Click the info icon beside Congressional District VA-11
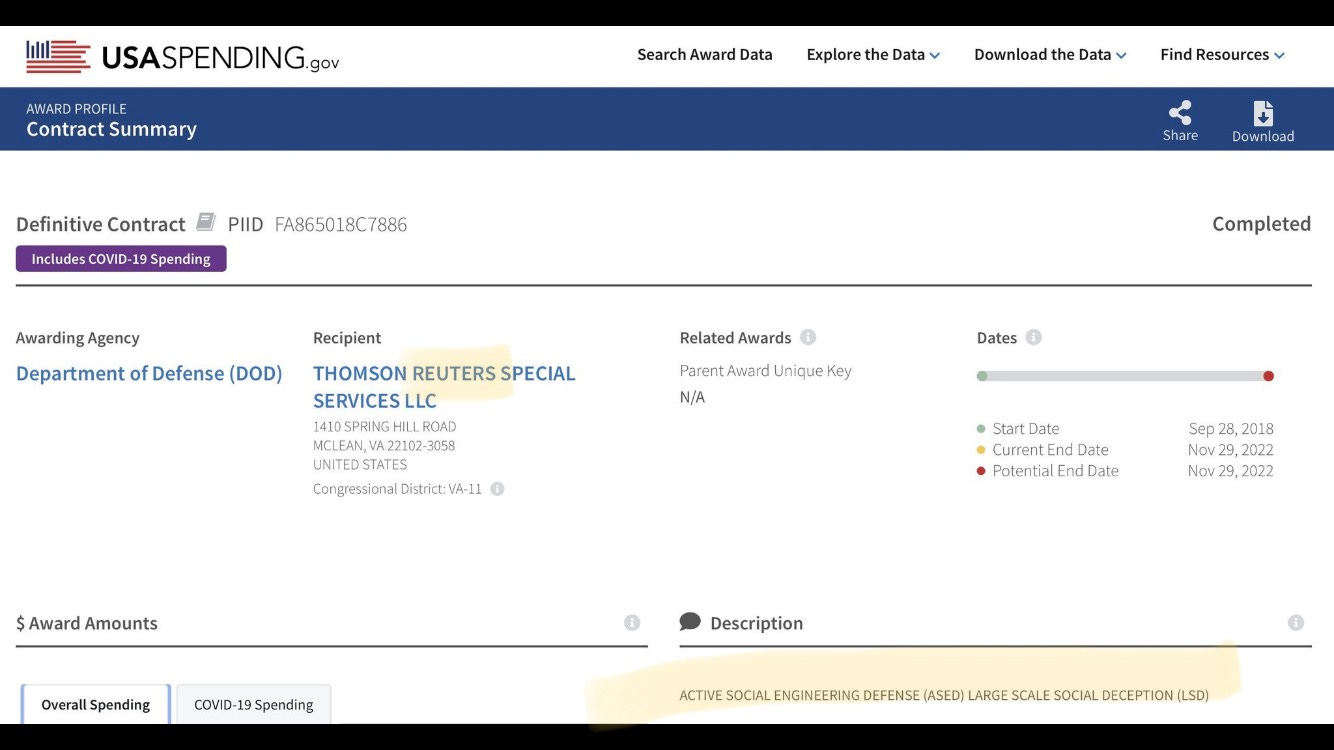This screenshot has height=750, width=1334. click(x=497, y=489)
